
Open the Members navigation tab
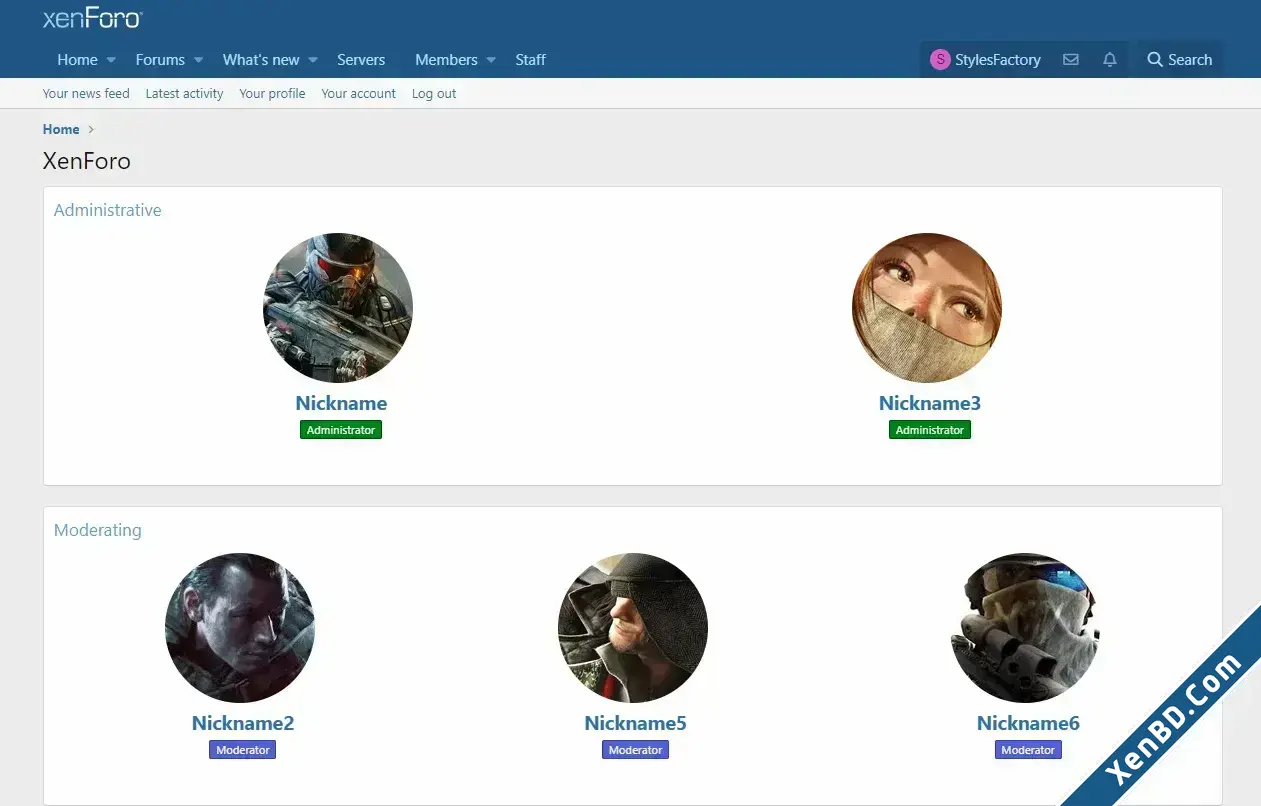pos(446,60)
